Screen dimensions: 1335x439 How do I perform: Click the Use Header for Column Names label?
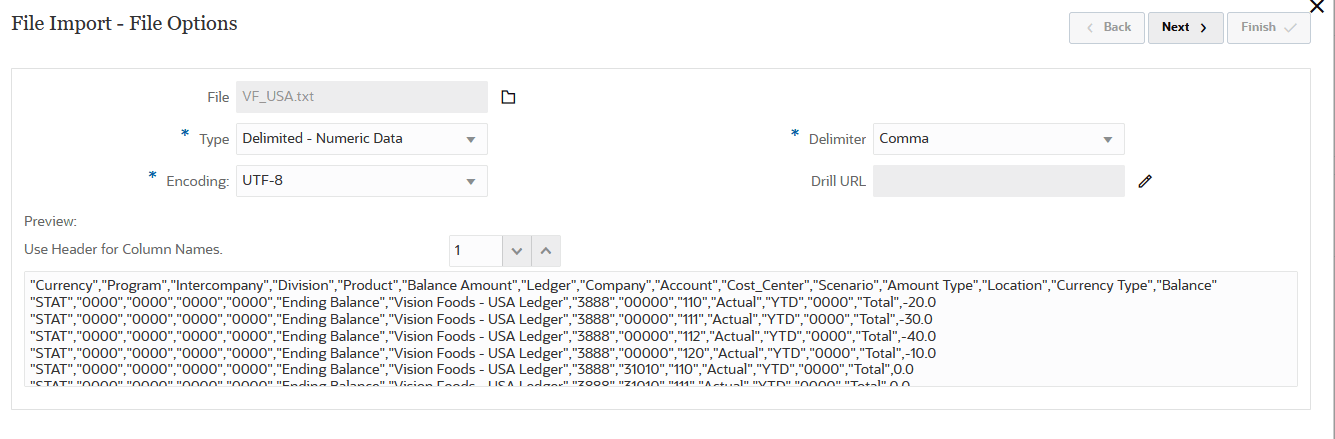pyautogui.click(x=123, y=249)
